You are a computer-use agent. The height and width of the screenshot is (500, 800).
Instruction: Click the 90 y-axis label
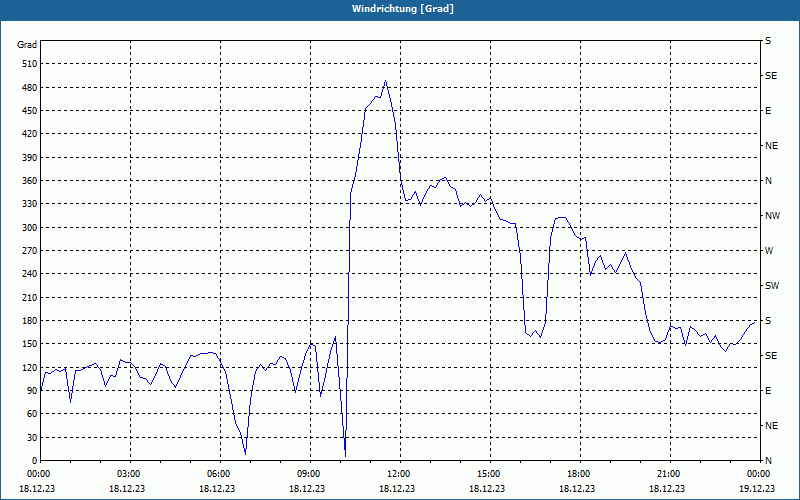point(32,391)
